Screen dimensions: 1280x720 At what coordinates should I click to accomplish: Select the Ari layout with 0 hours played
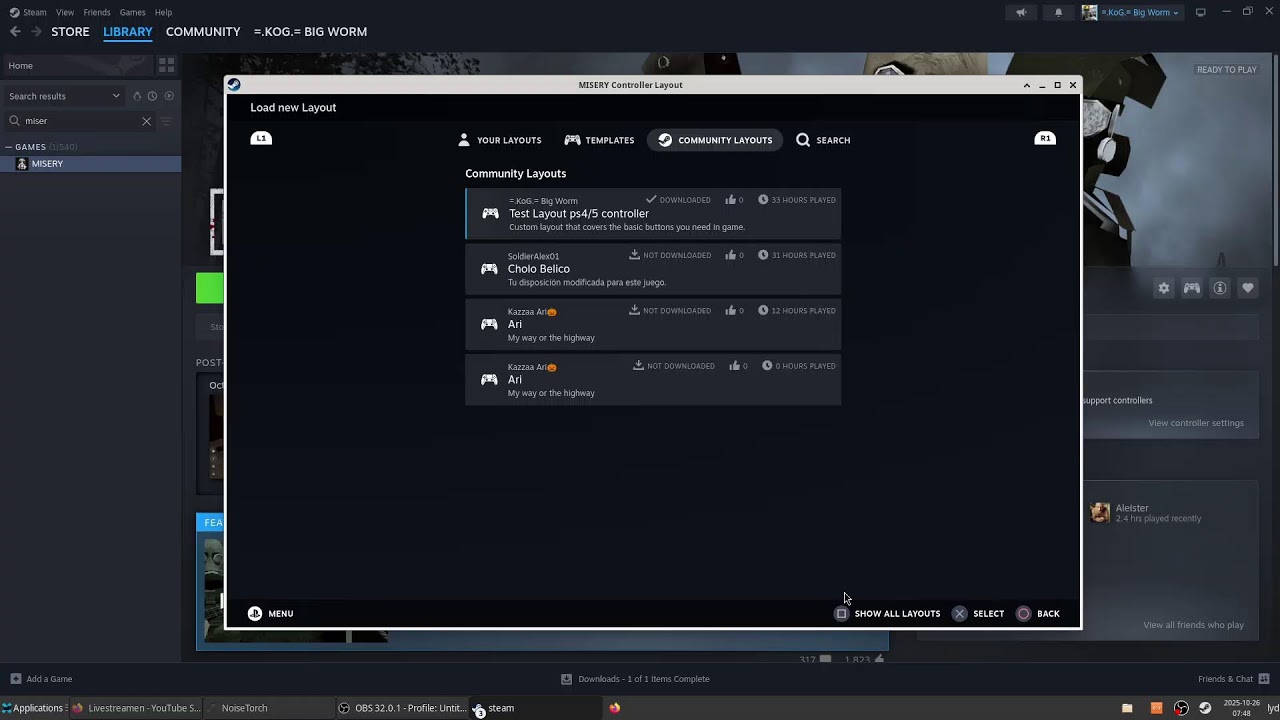pyautogui.click(x=653, y=379)
